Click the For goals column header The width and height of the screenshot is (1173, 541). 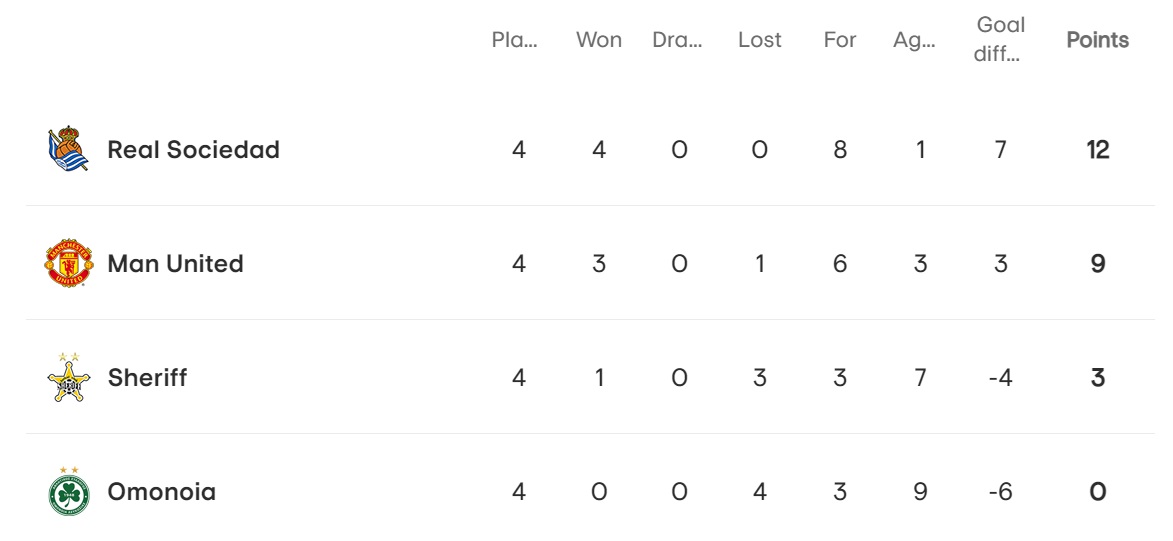[x=839, y=40]
